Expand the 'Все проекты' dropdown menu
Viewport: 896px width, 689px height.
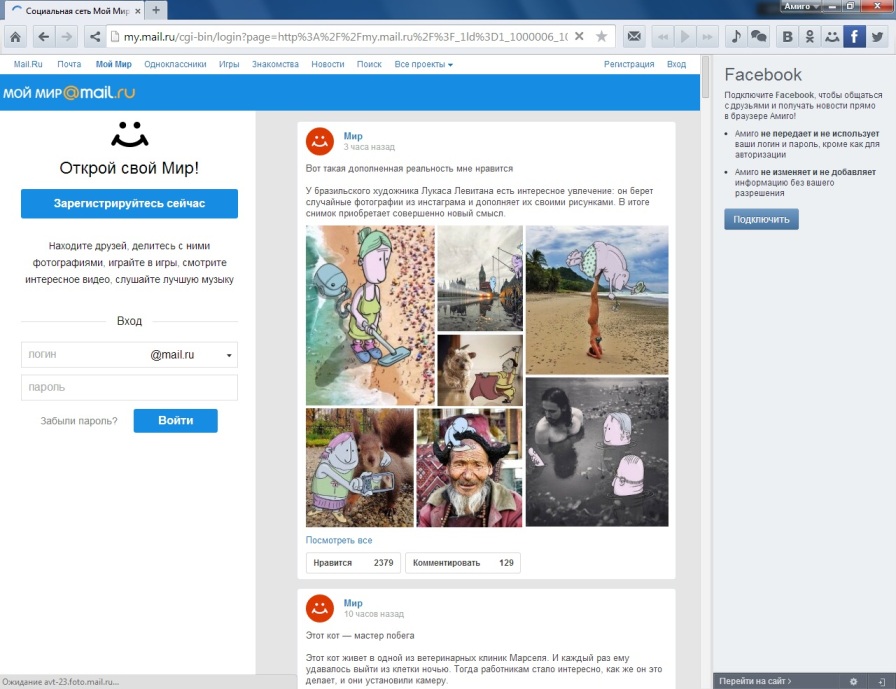(423, 64)
